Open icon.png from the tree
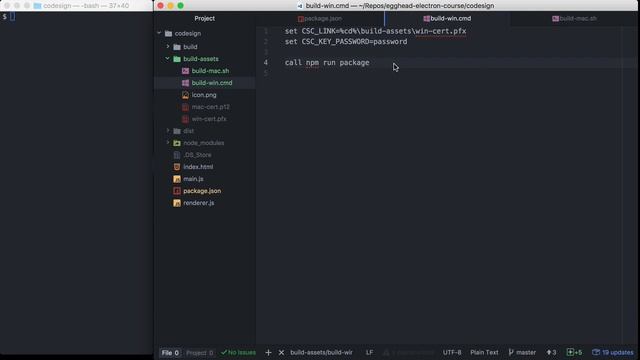This screenshot has height=360, width=640. coord(204,95)
